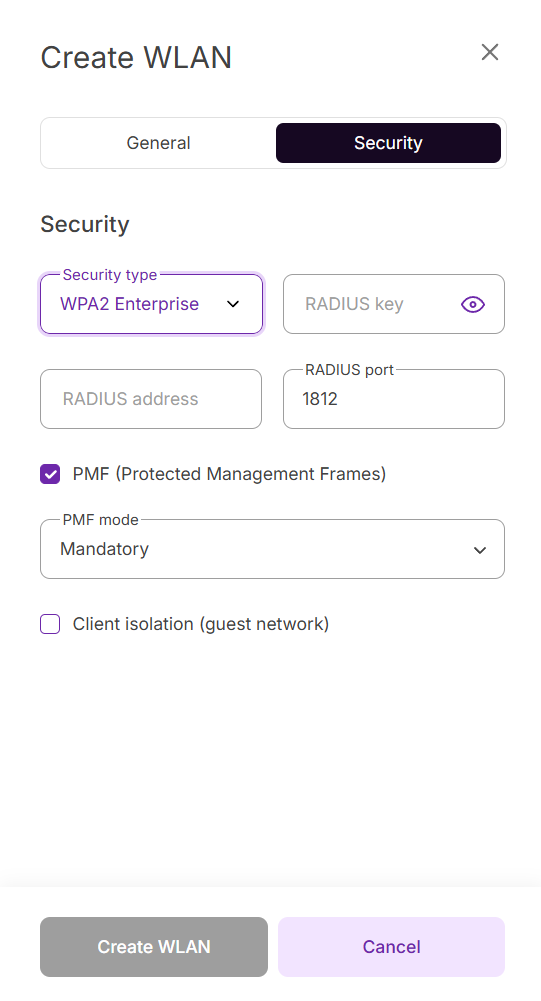Show the RADIUS key with eye icon

pyautogui.click(x=473, y=305)
